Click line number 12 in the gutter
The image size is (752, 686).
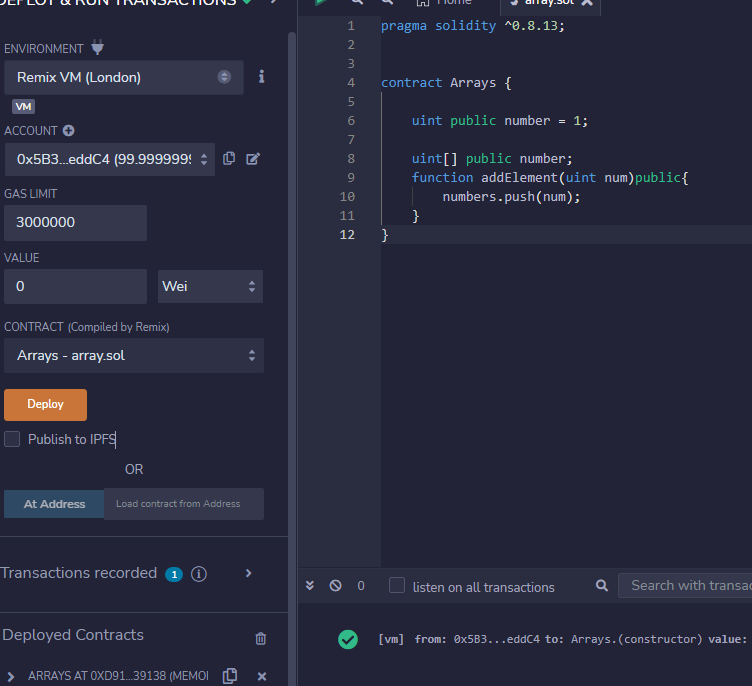(347, 235)
